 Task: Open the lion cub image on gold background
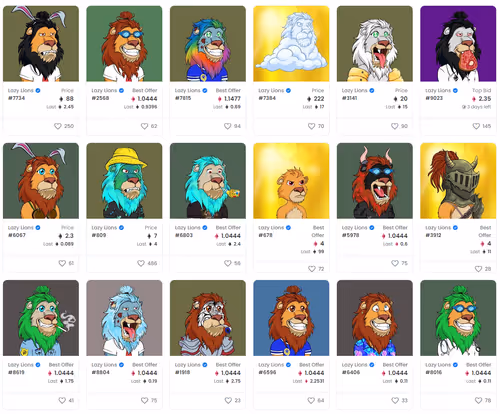tap(291, 181)
